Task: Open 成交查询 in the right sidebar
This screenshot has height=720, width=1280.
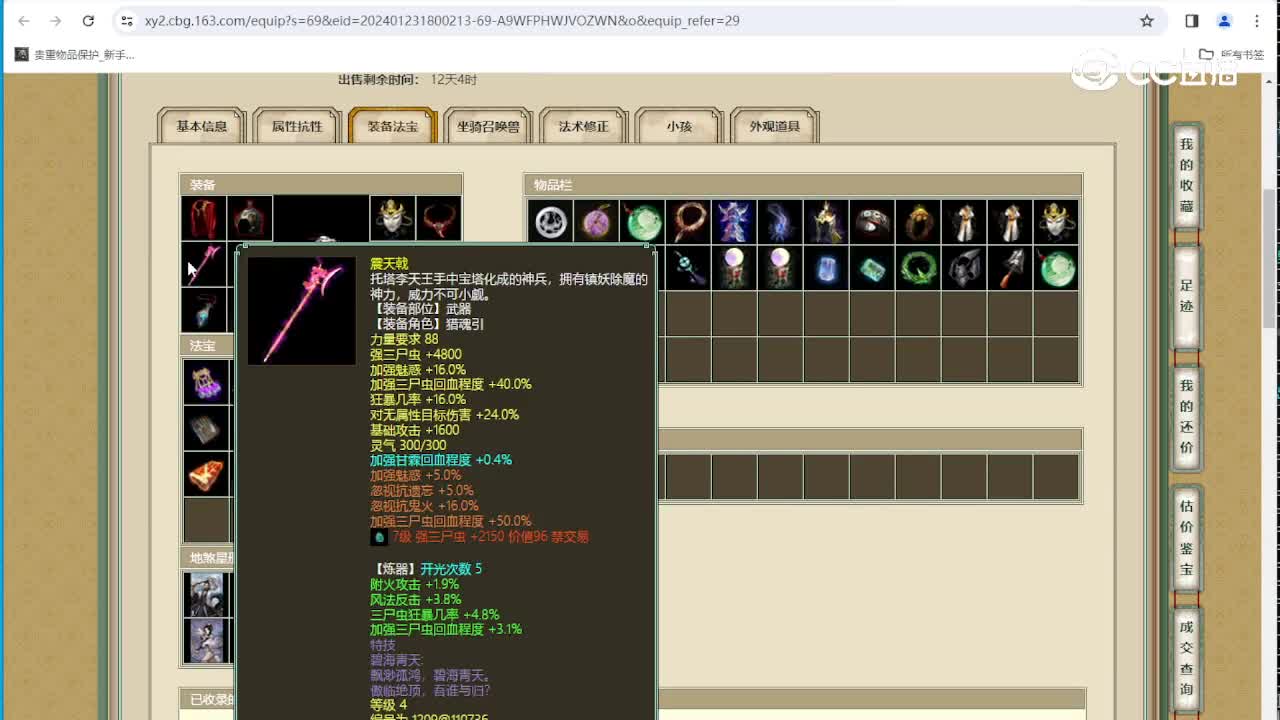Action: [1186, 658]
